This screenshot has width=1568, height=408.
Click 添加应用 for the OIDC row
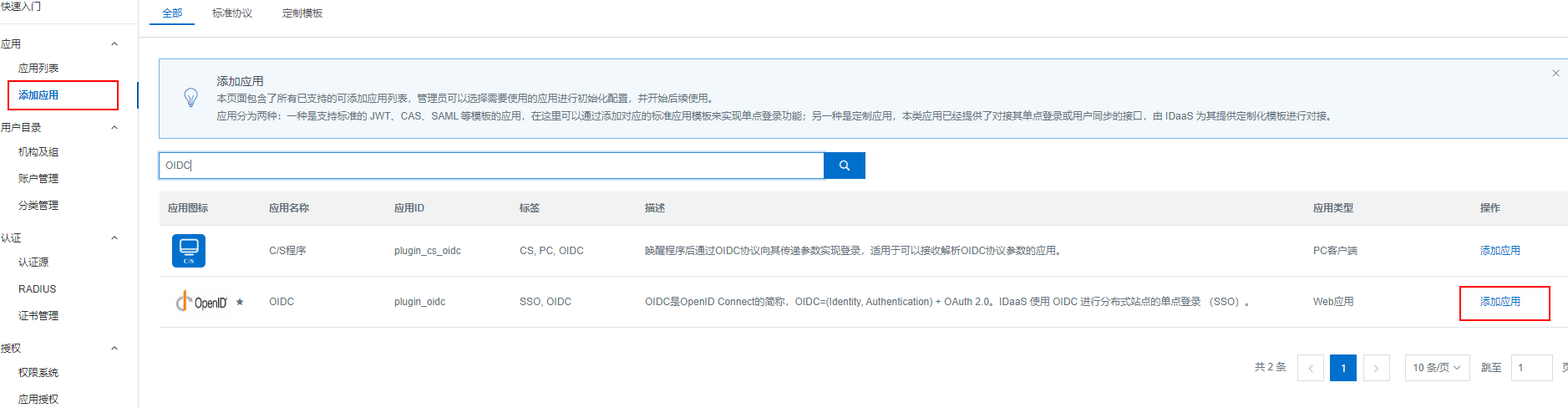tap(1499, 302)
